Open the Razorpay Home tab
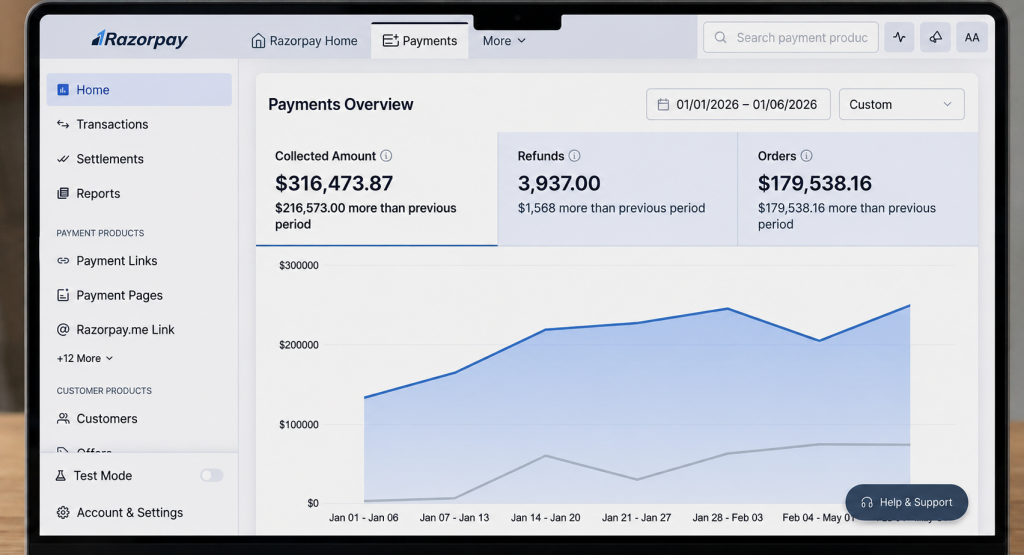The image size is (1024, 555). pos(304,40)
